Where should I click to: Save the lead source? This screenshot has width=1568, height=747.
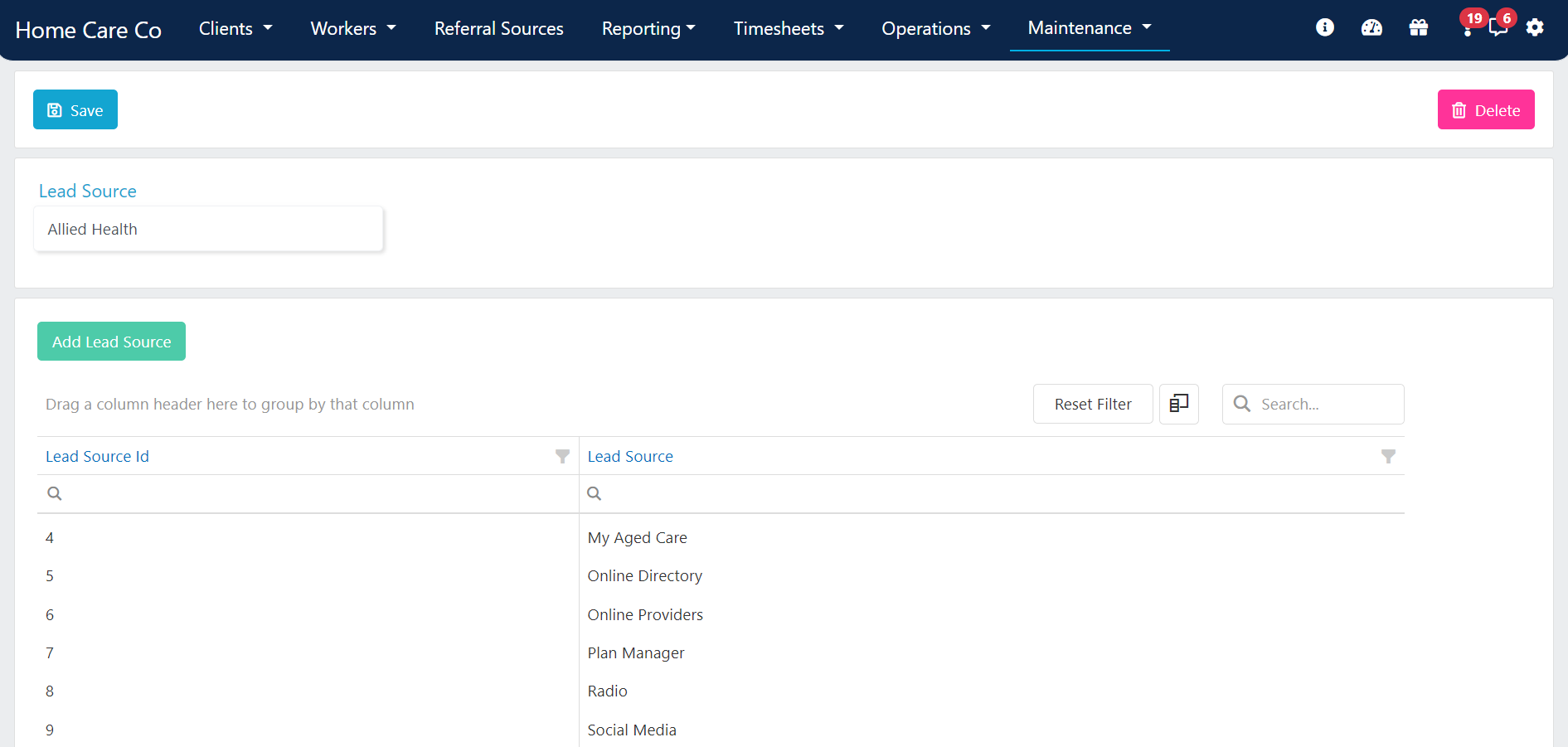[x=75, y=109]
